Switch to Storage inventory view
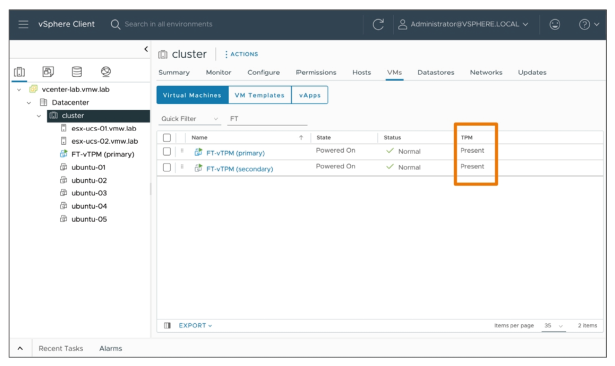 coord(77,71)
